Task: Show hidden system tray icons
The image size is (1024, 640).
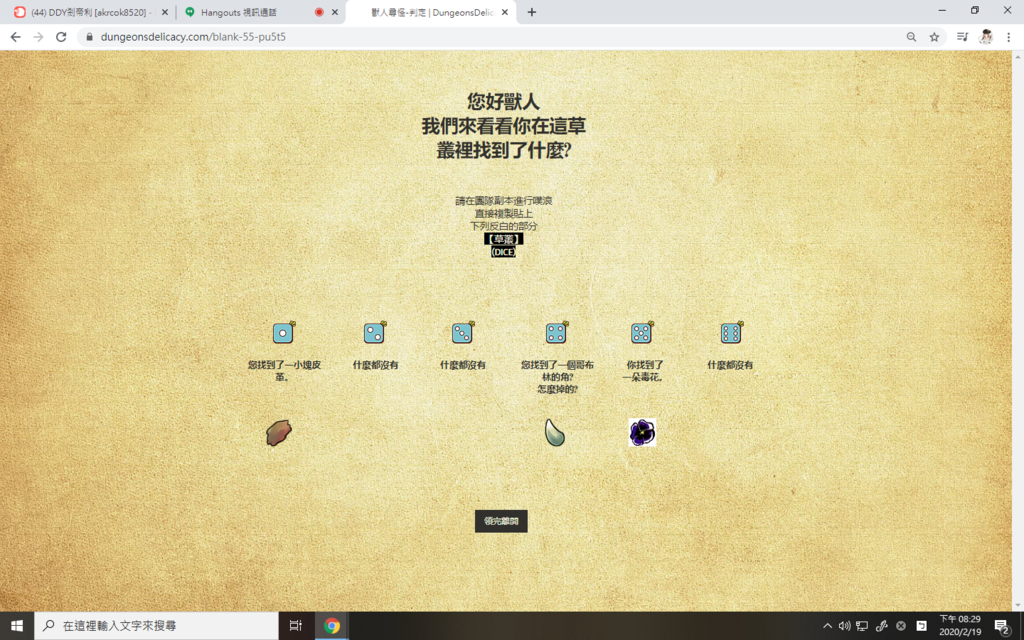Action: click(x=827, y=626)
